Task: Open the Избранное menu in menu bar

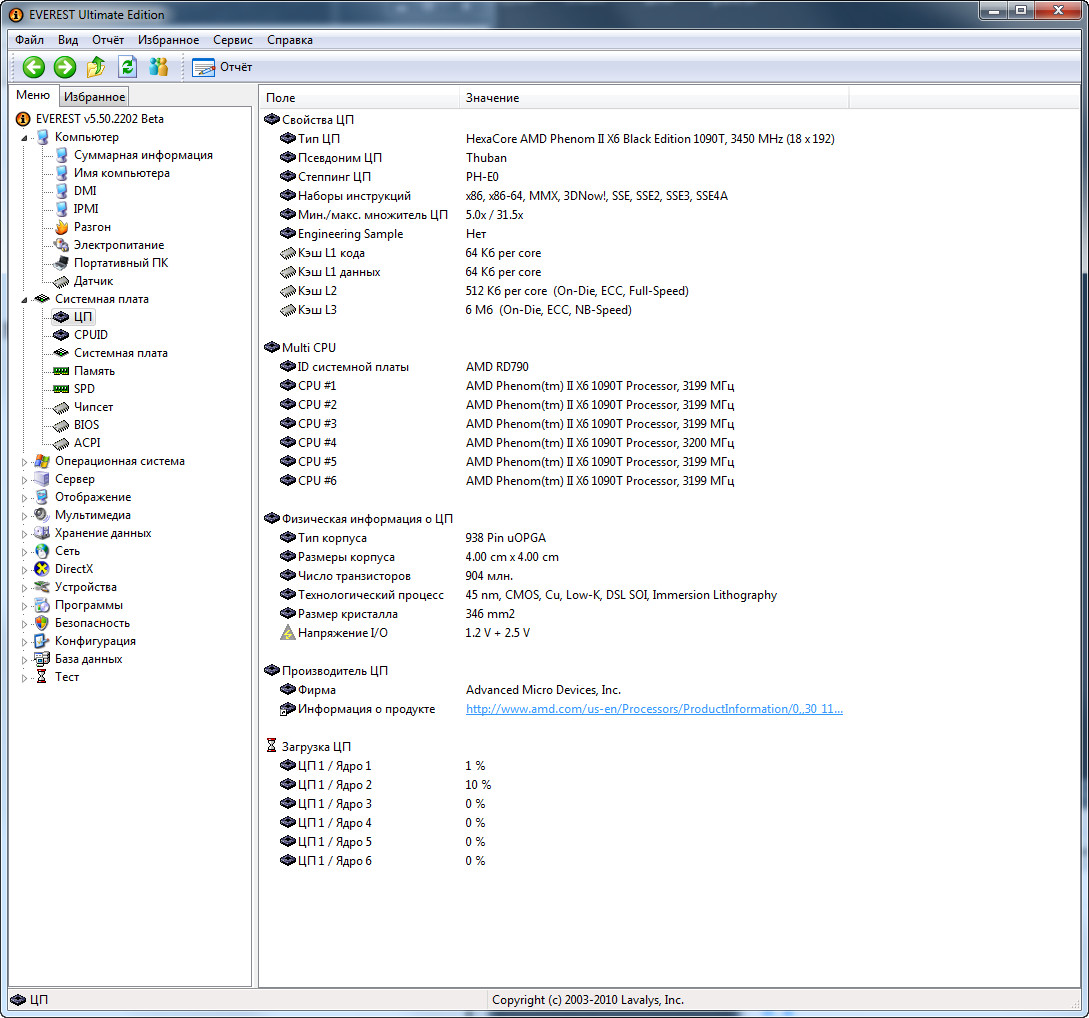Action: click(x=168, y=40)
